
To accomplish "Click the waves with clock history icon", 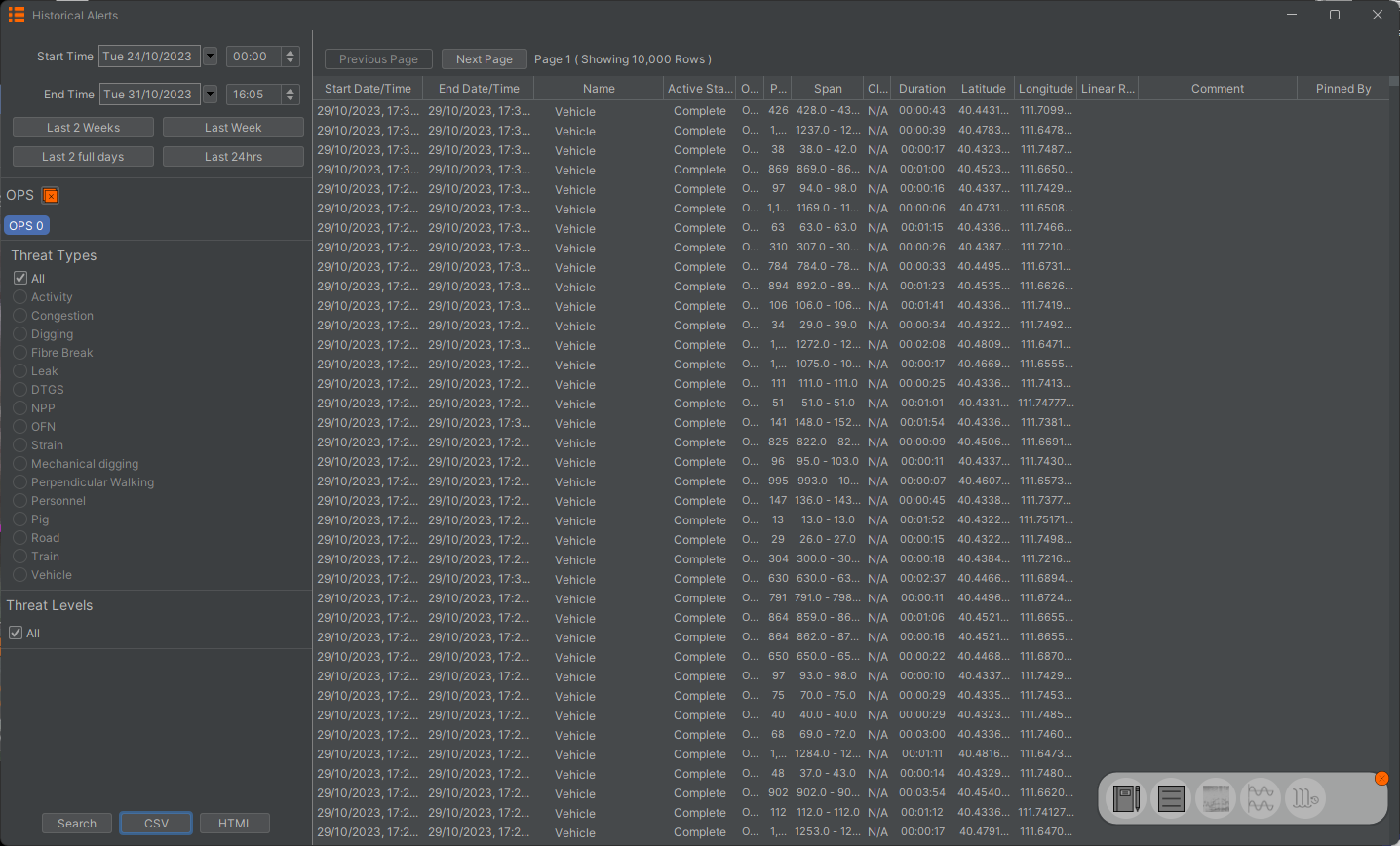I will (x=1305, y=799).
